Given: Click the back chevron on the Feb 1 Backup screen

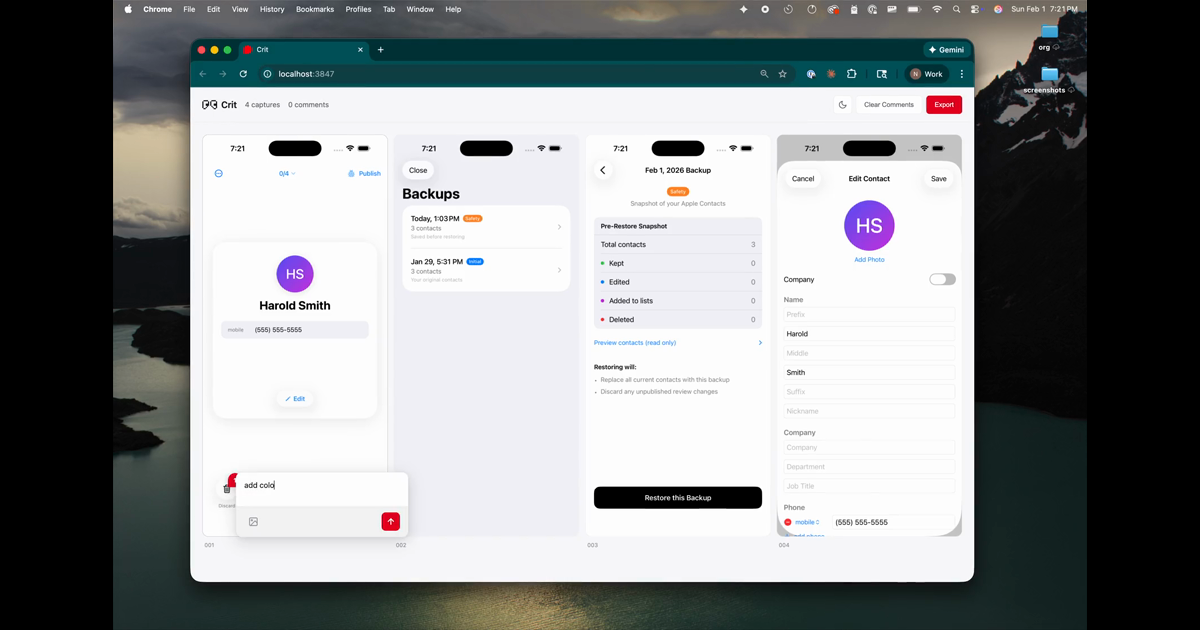Looking at the screenshot, I should click(604, 170).
